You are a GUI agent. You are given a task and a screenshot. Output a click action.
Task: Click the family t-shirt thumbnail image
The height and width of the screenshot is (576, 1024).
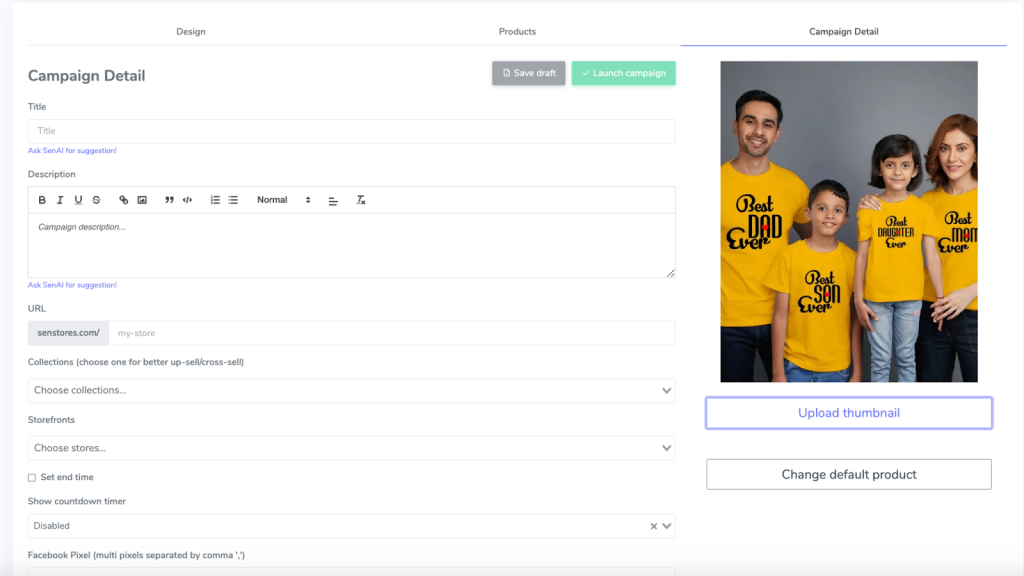pos(849,221)
